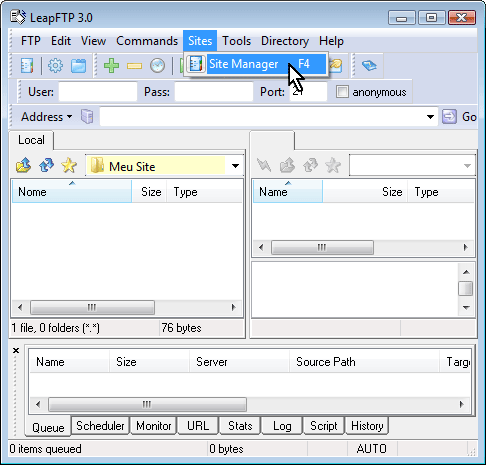486x465 pixels.
Task: Open the Directory menu
Action: pyautogui.click(x=285, y=41)
